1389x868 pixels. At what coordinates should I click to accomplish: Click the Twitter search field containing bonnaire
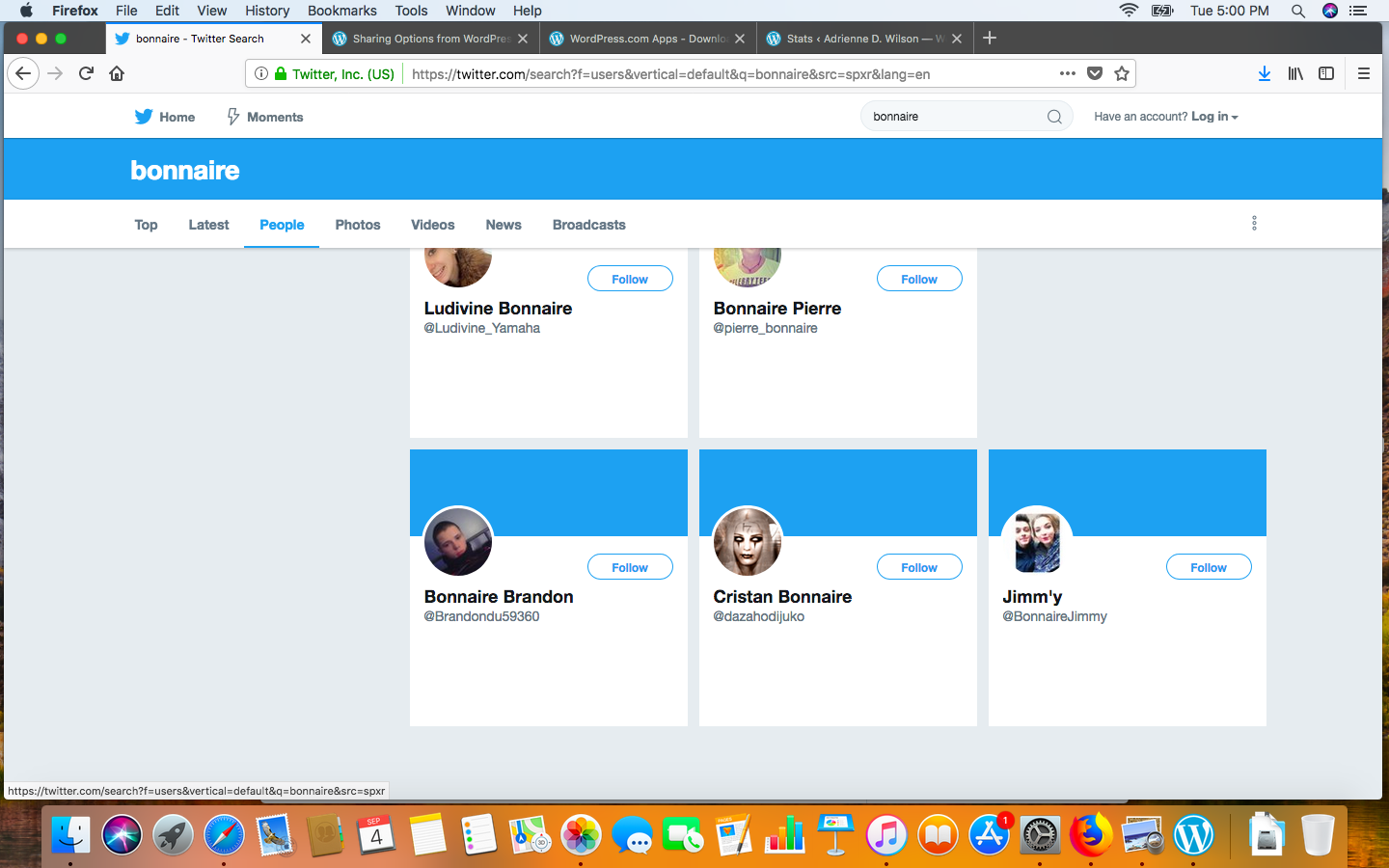pyautogui.click(x=950, y=117)
